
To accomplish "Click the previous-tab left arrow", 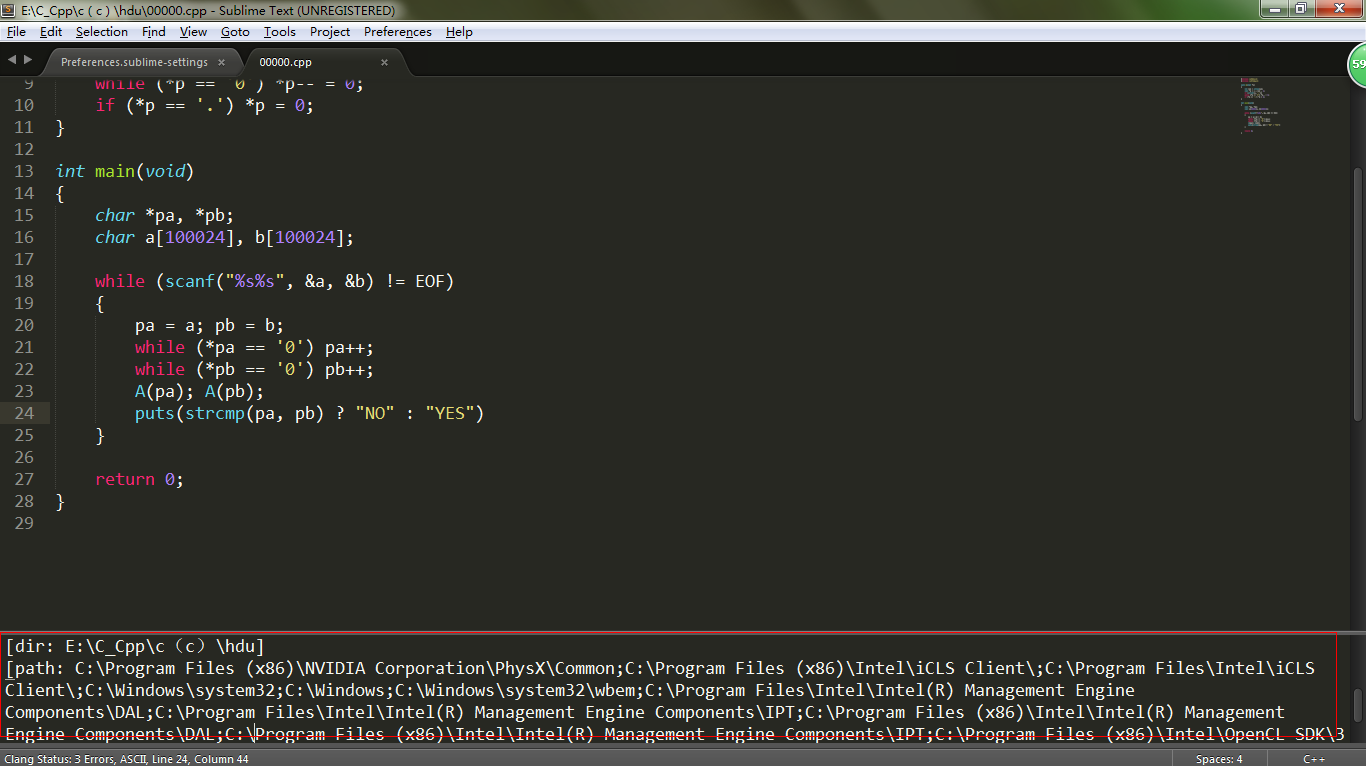I will (11, 61).
